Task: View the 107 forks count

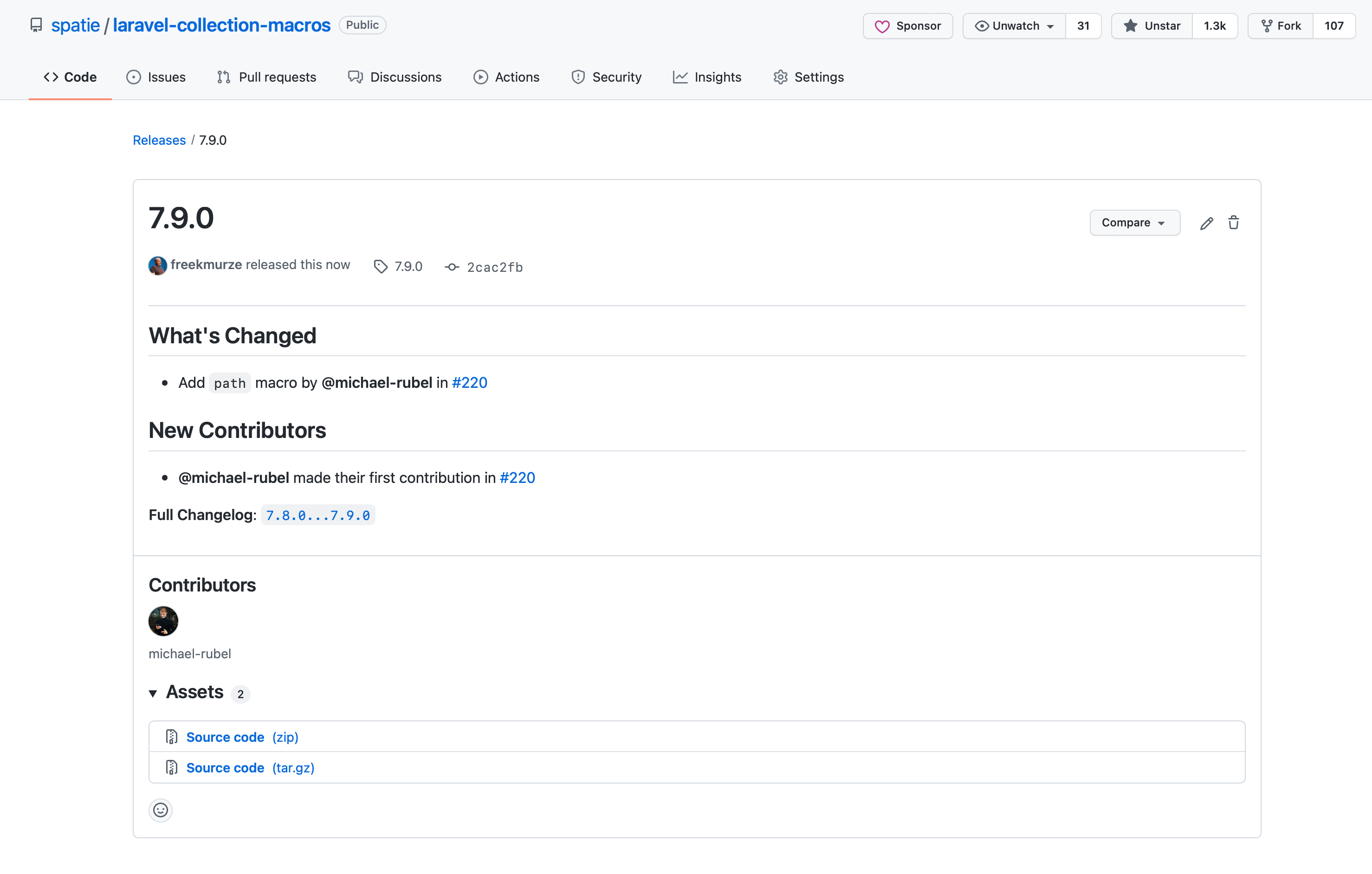Action: coord(1334,26)
